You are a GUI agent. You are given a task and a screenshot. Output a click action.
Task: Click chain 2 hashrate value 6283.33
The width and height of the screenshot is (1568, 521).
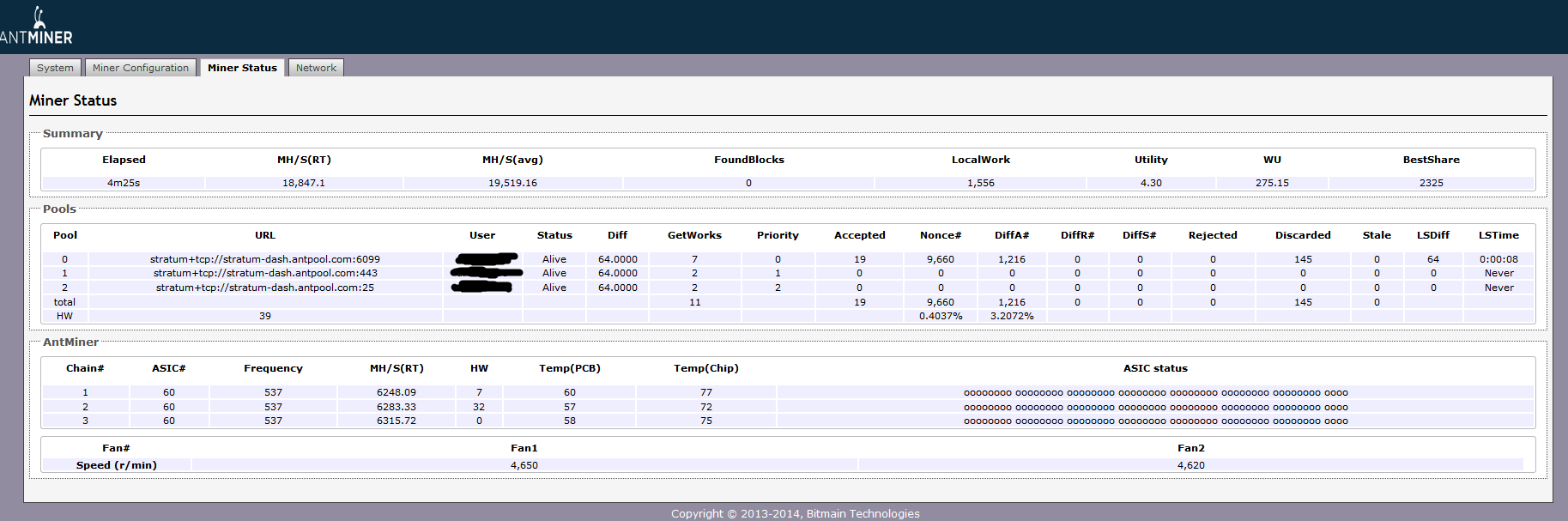pyautogui.click(x=396, y=407)
